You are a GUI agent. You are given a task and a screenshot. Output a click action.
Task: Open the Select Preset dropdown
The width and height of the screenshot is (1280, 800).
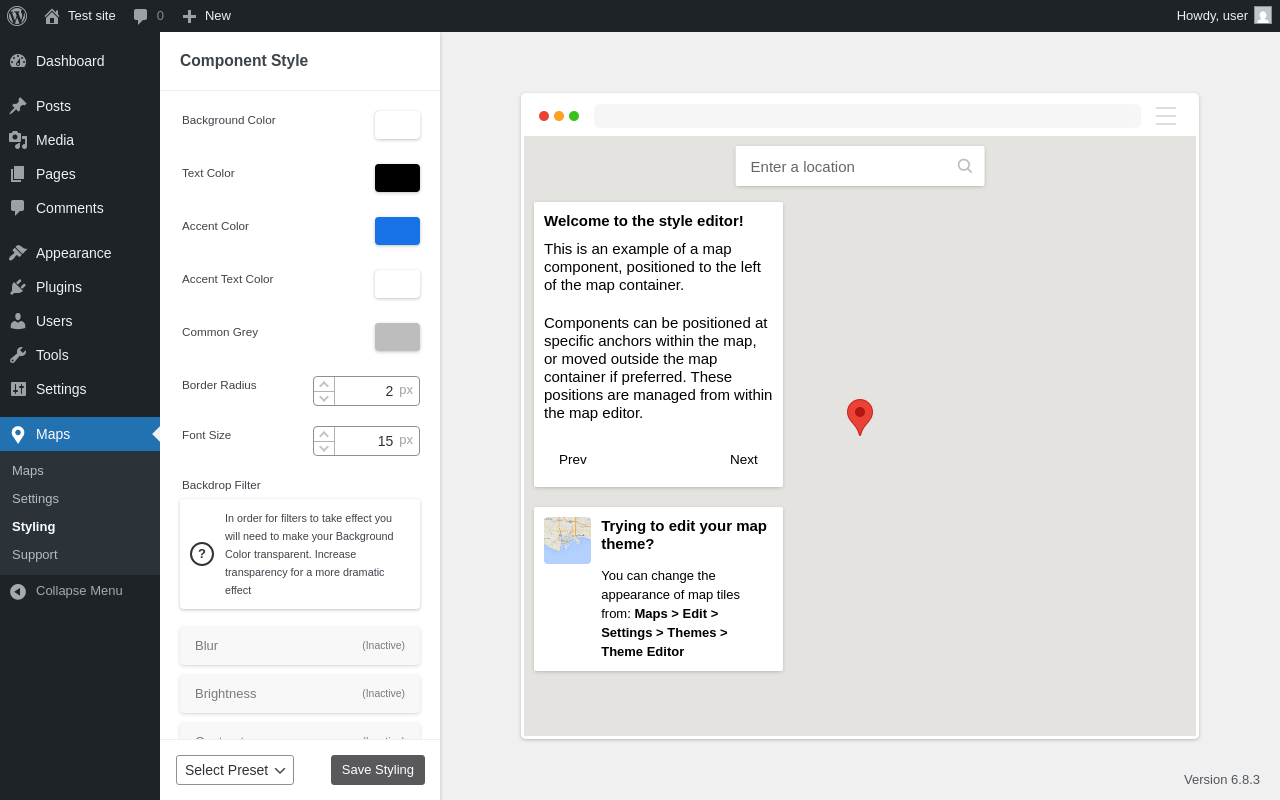pyautogui.click(x=235, y=770)
